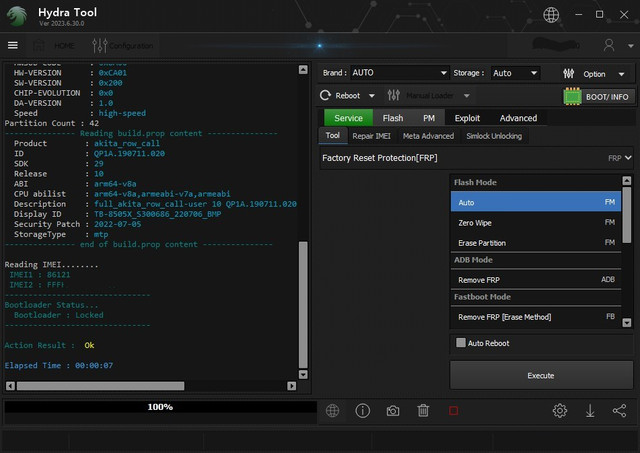
Task: Take a screenshot with camera icon
Action: click(x=393, y=410)
